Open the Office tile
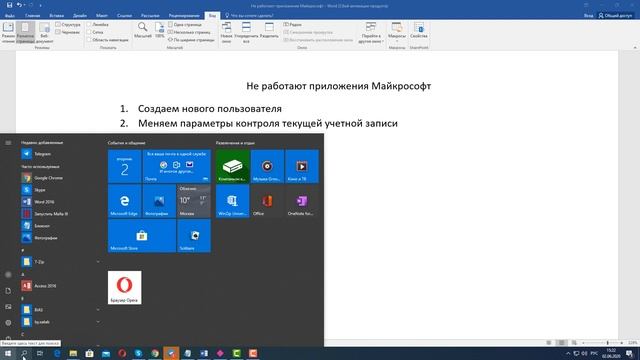The height and width of the screenshot is (360, 640). click(267, 201)
